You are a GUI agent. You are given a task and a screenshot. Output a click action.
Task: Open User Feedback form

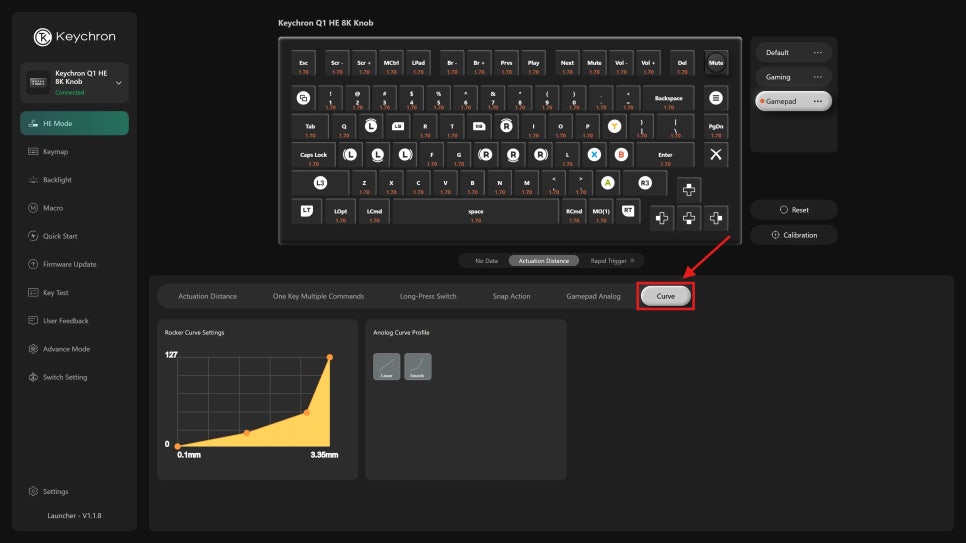[65, 320]
